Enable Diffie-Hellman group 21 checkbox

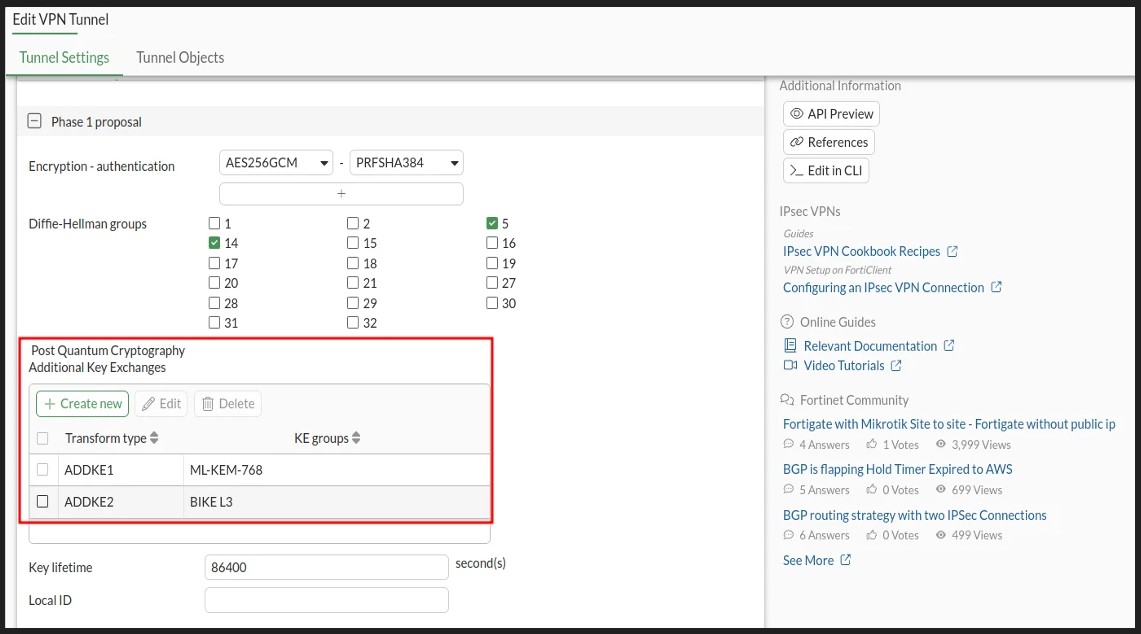coord(353,283)
